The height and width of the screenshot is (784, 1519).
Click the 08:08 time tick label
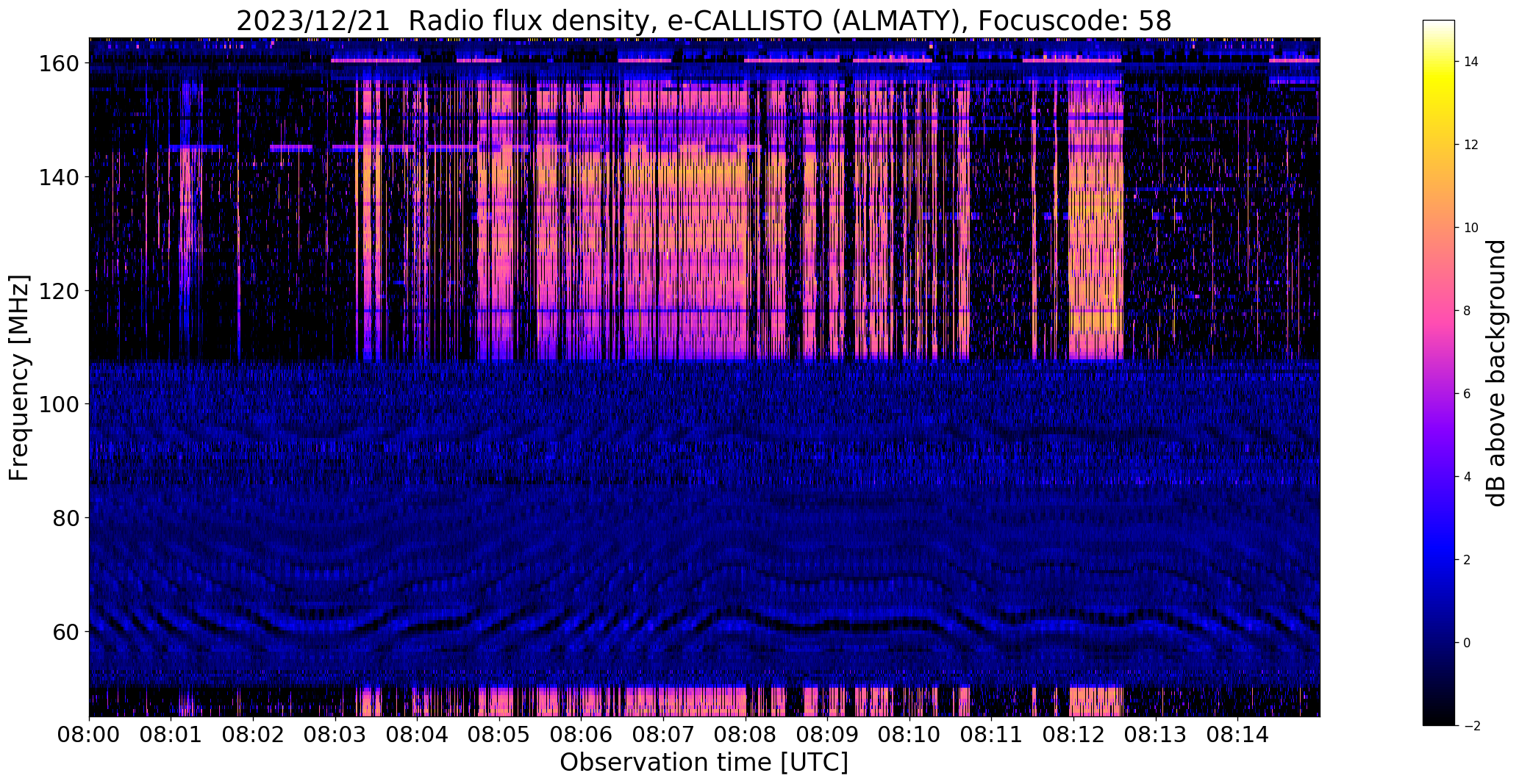(x=746, y=734)
